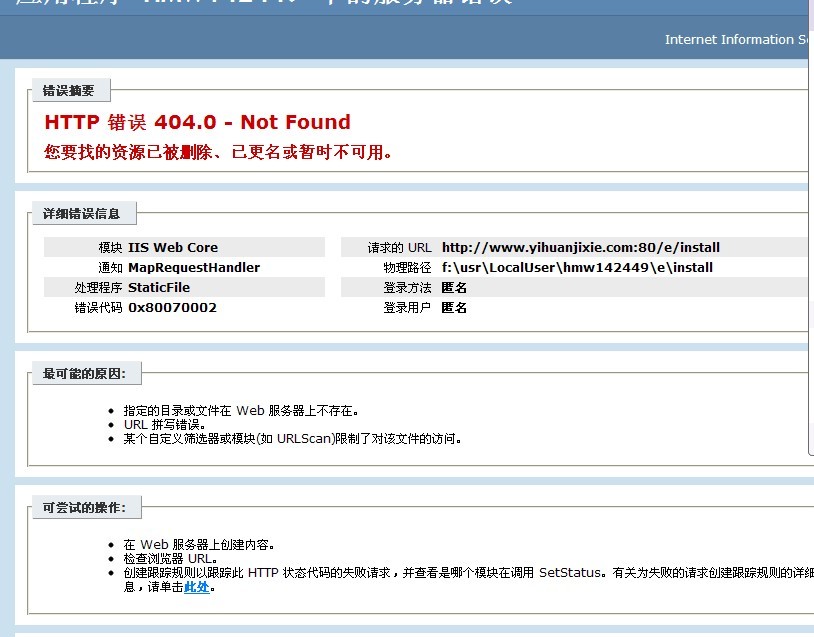Image resolution: width=814 pixels, height=637 pixels.
Task: Click the "MapRequestHandler" notification value
Action: 193,267
